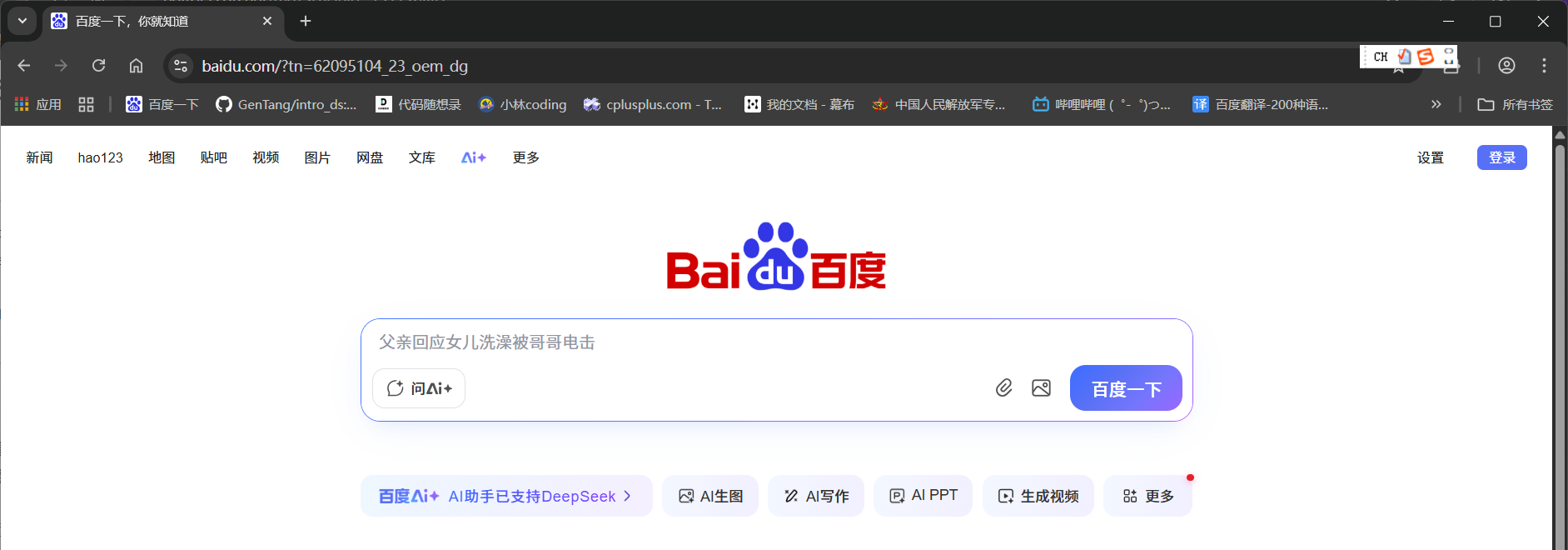Viewport: 1568px width, 550px height.
Task: Open the 网盘 navigation link
Action: click(370, 157)
